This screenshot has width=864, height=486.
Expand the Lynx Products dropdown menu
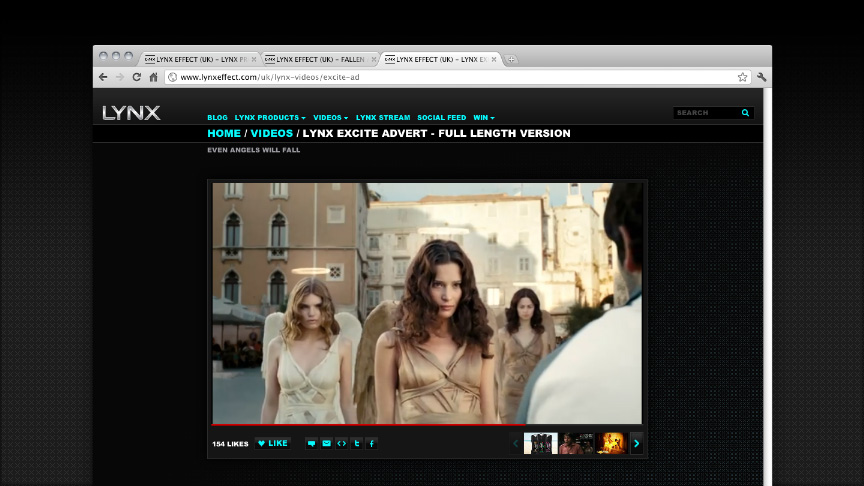click(x=270, y=118)
